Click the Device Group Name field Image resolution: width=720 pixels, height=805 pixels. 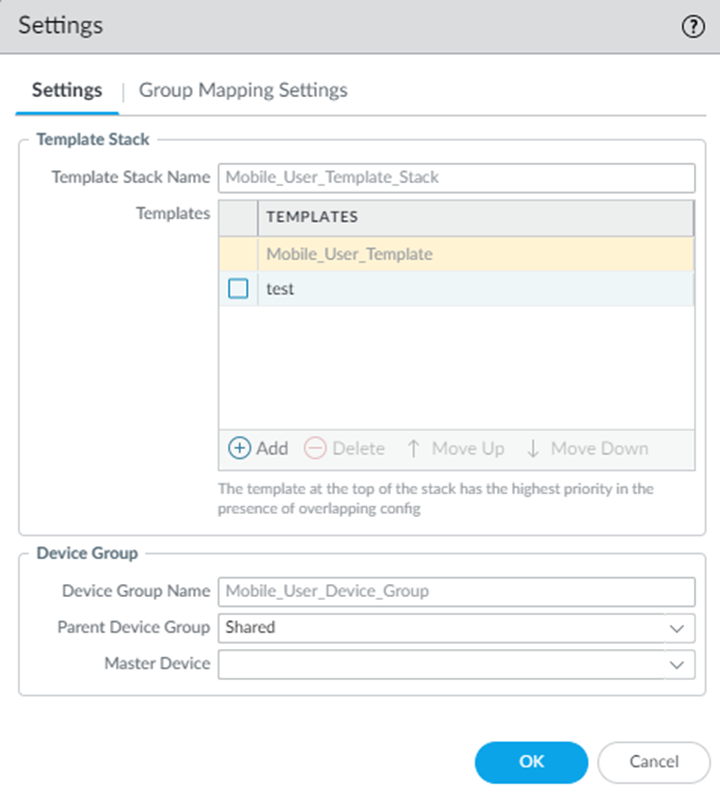tap(456, 591)
